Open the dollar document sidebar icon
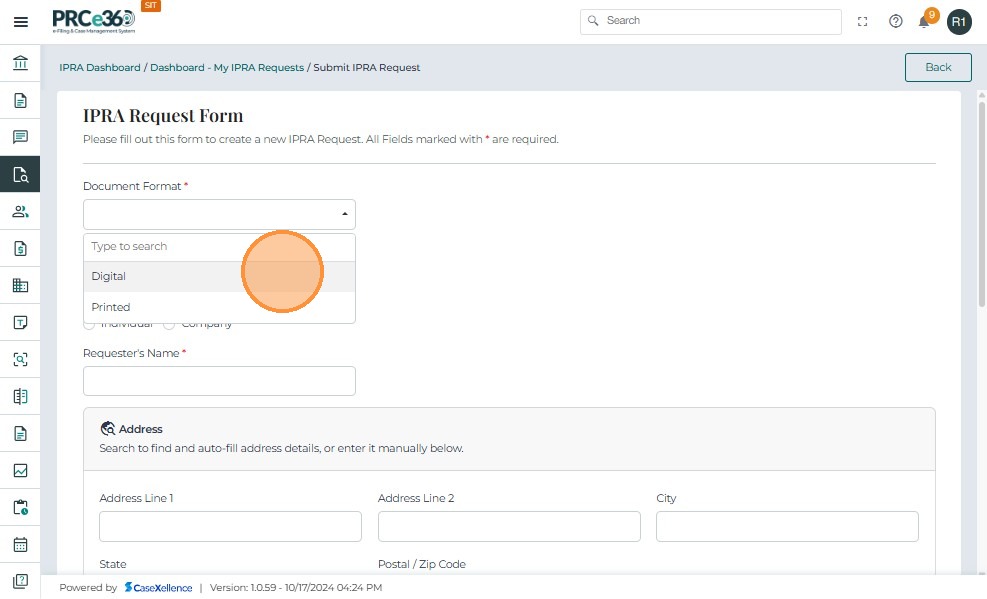987x599 pixels. point(20,249)
